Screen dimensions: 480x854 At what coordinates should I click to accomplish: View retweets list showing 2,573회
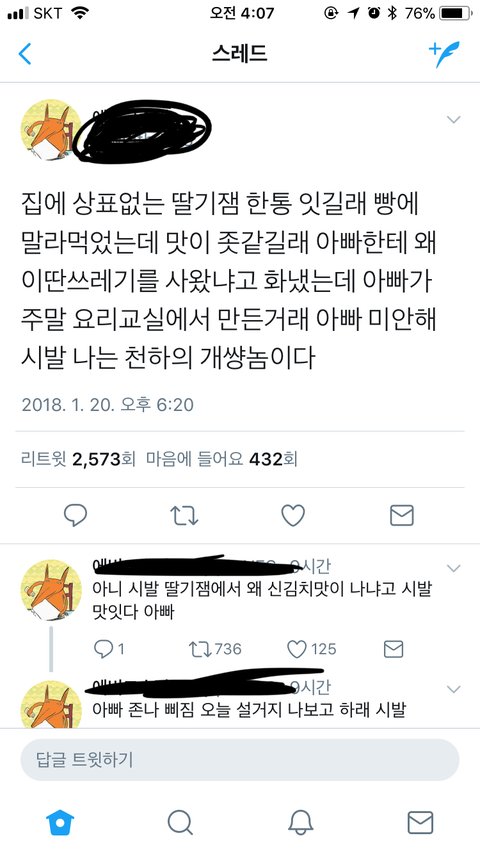point(78,460)
